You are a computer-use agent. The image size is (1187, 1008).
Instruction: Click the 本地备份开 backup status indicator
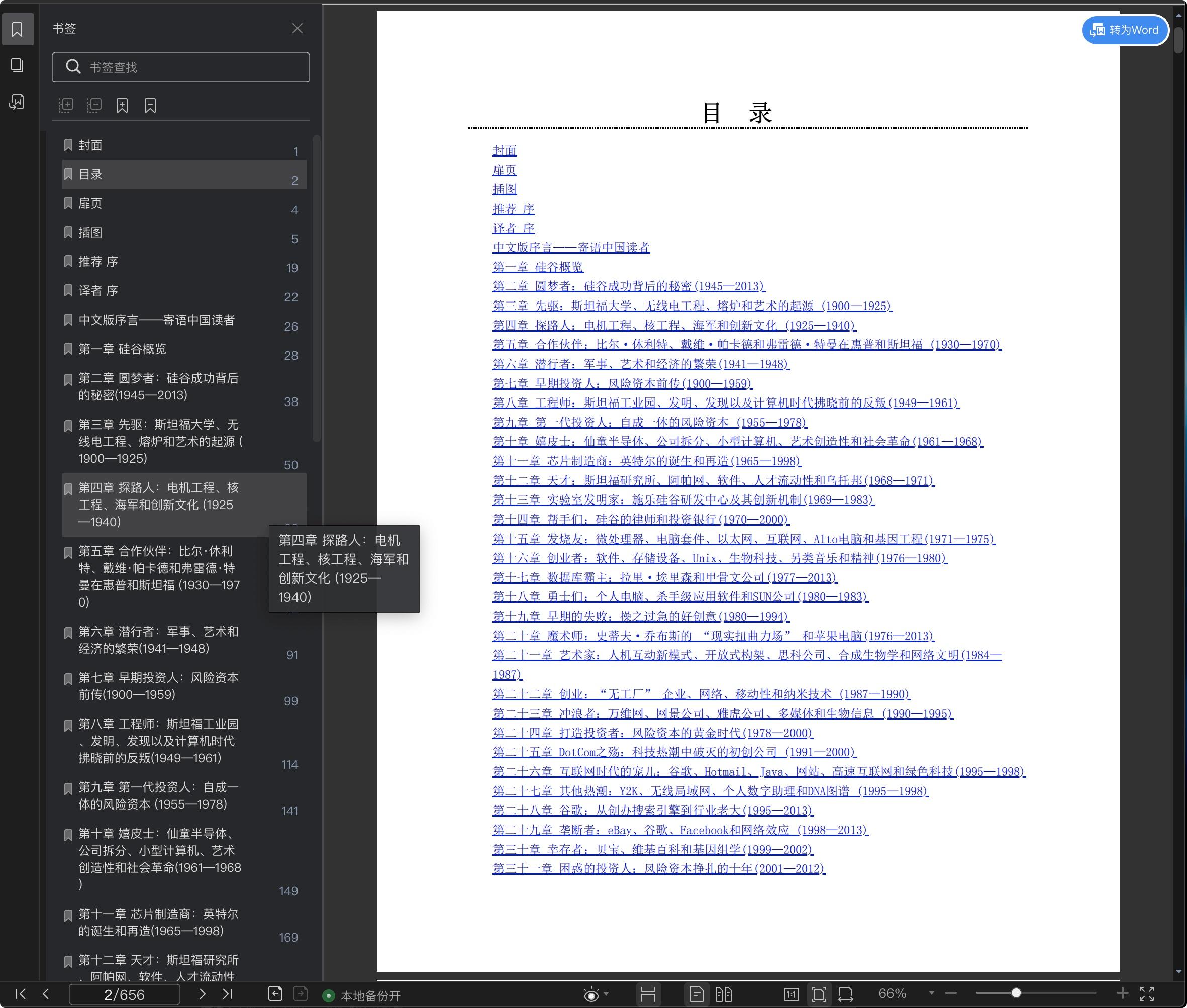(x=362, y=996)
